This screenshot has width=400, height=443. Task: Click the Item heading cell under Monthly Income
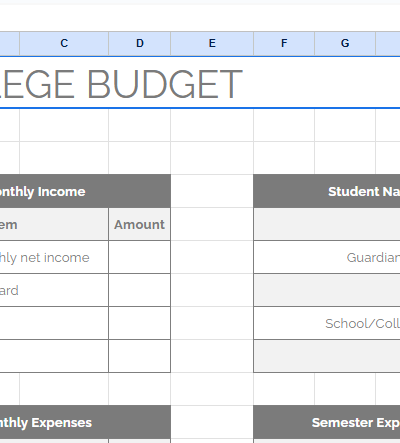(54, 224)
